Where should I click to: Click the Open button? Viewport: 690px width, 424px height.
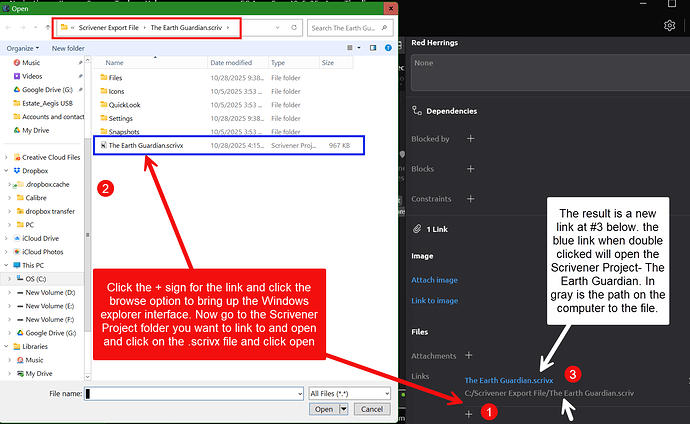(323, 408)
